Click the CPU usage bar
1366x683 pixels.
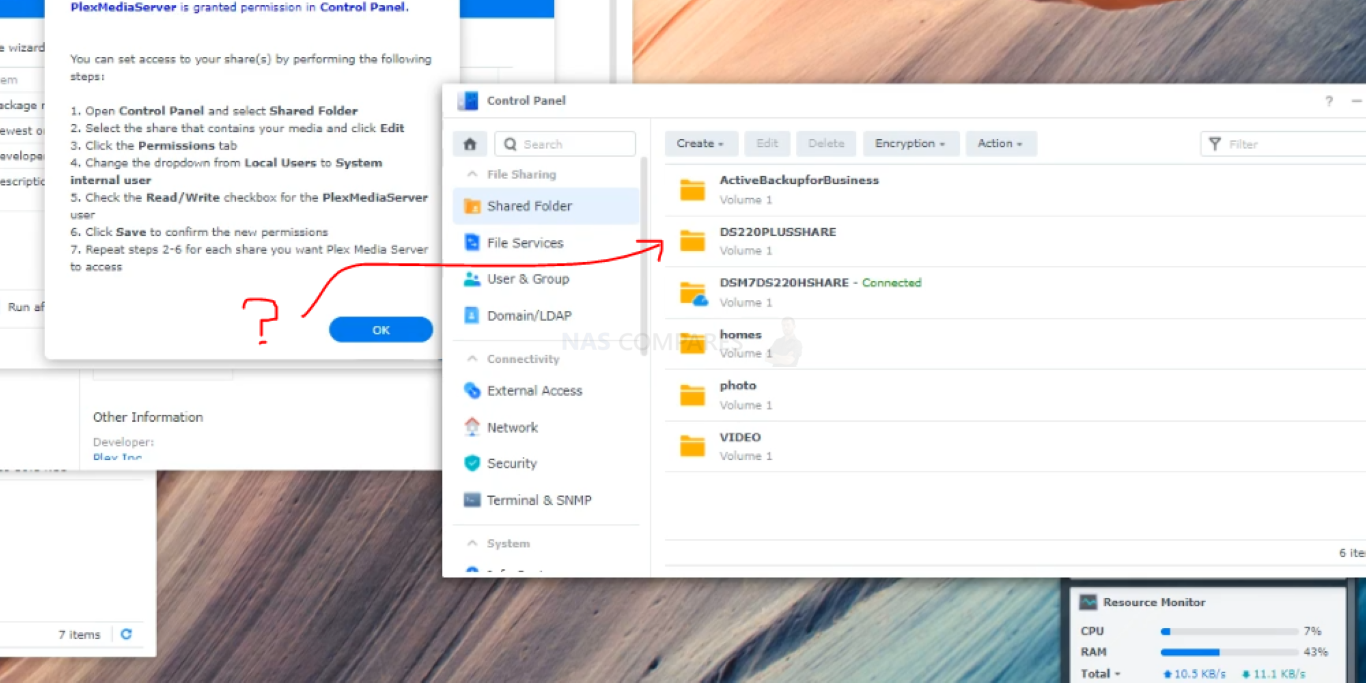(x=1229, y=632)
